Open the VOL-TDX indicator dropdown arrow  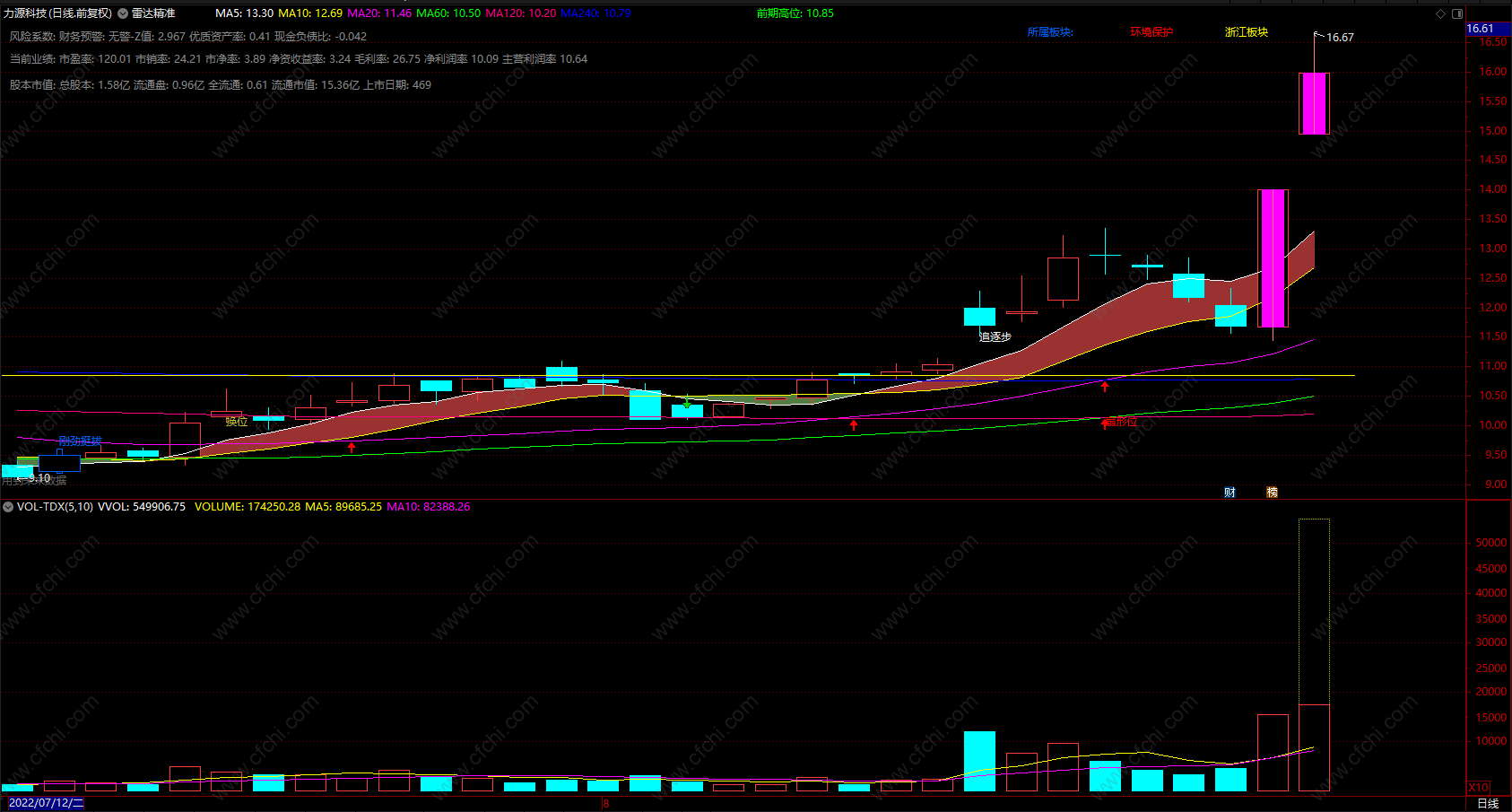point(8,507)
